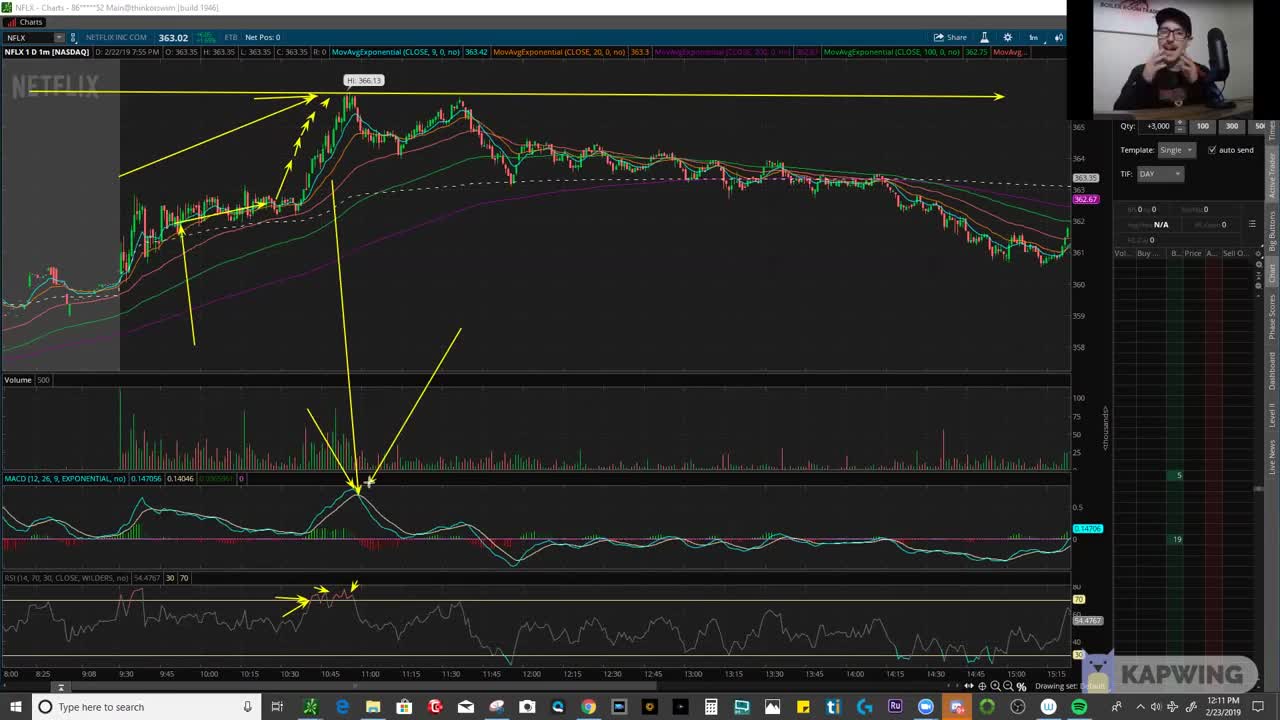This screenshot has width=1280, height=720.
Task: Click the symbol link chain icon
Action: [73, 37]
